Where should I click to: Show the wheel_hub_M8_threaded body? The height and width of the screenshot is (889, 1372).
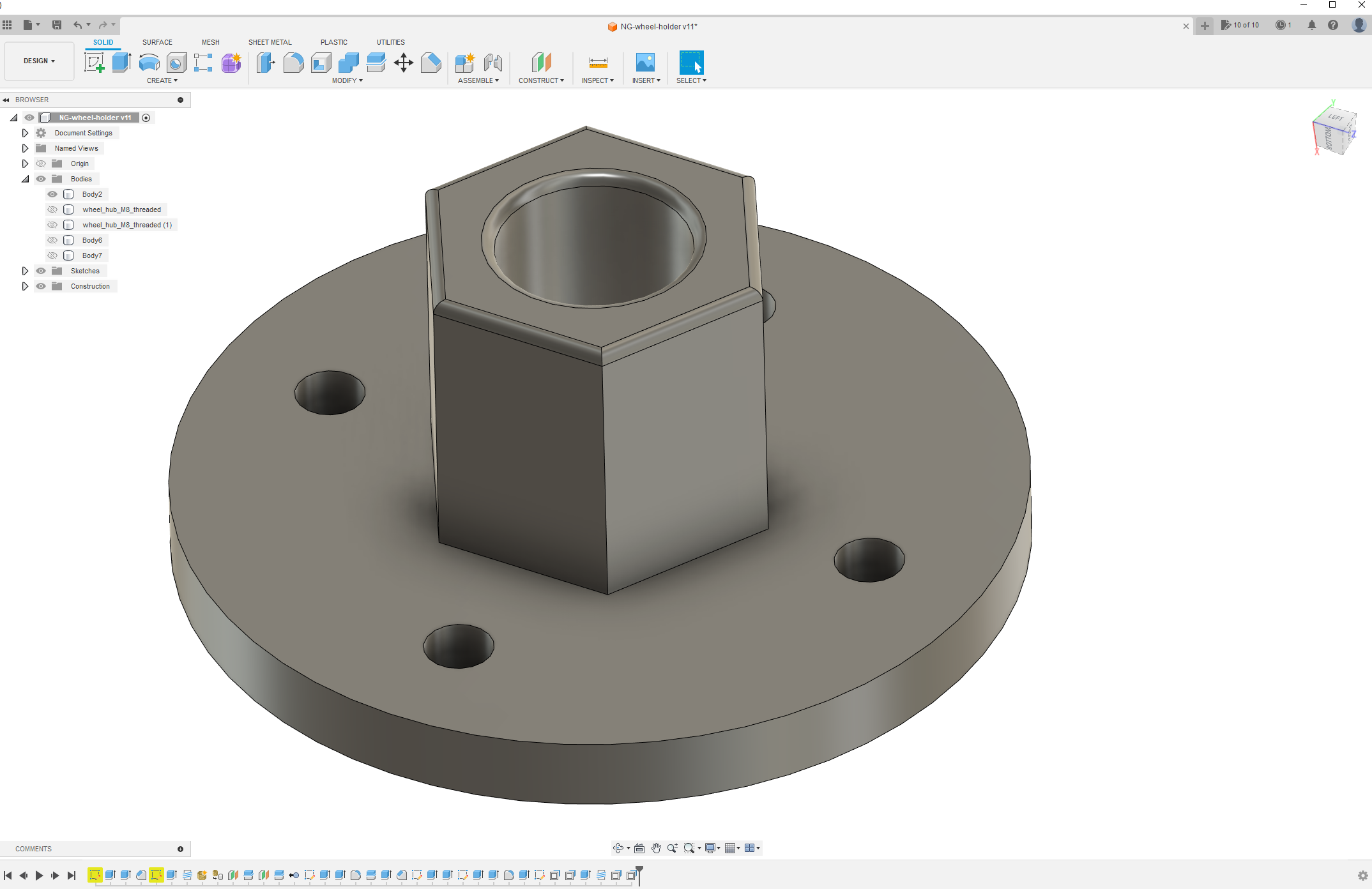click(x=52, y=209)
